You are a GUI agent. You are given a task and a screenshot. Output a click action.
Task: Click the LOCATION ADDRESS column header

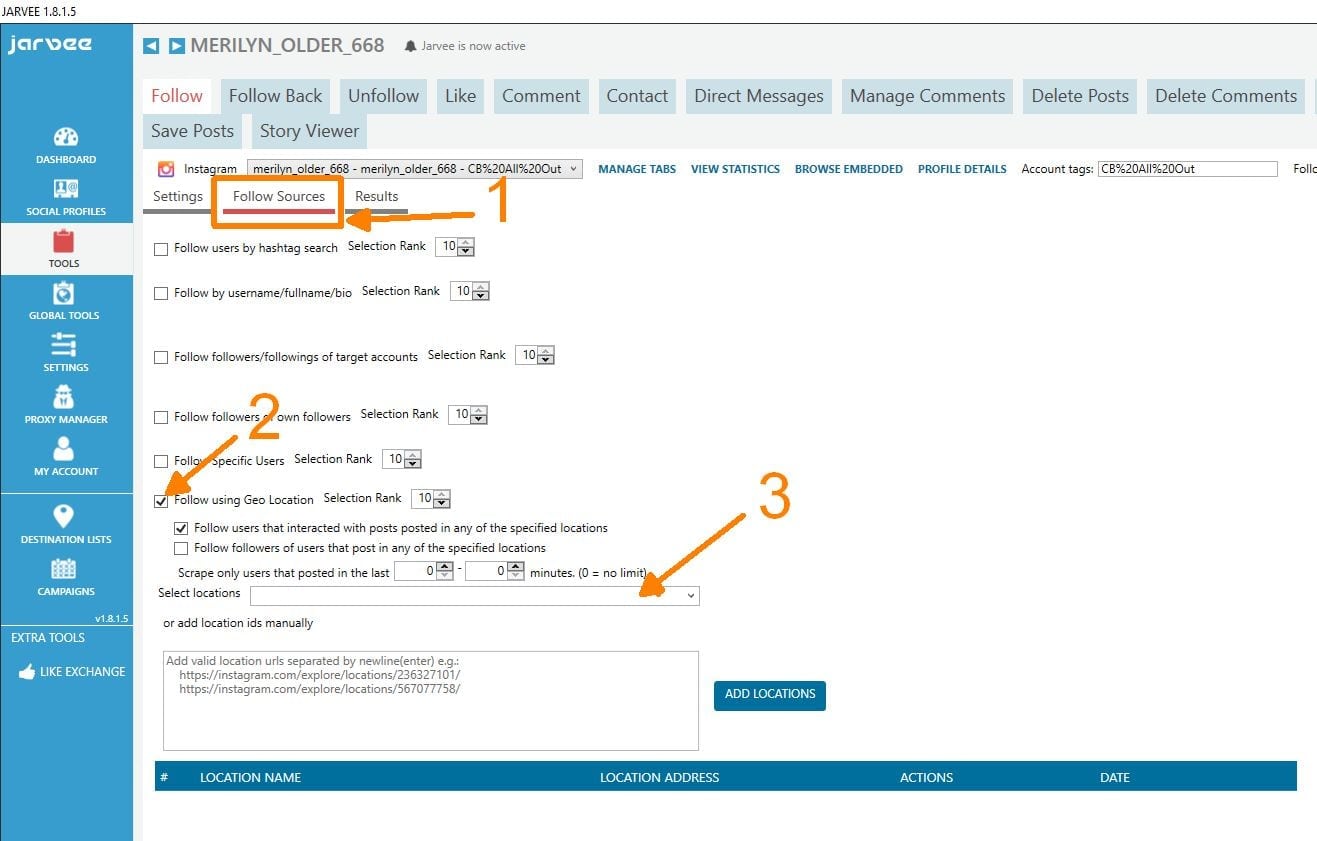[x=659, y=777]
